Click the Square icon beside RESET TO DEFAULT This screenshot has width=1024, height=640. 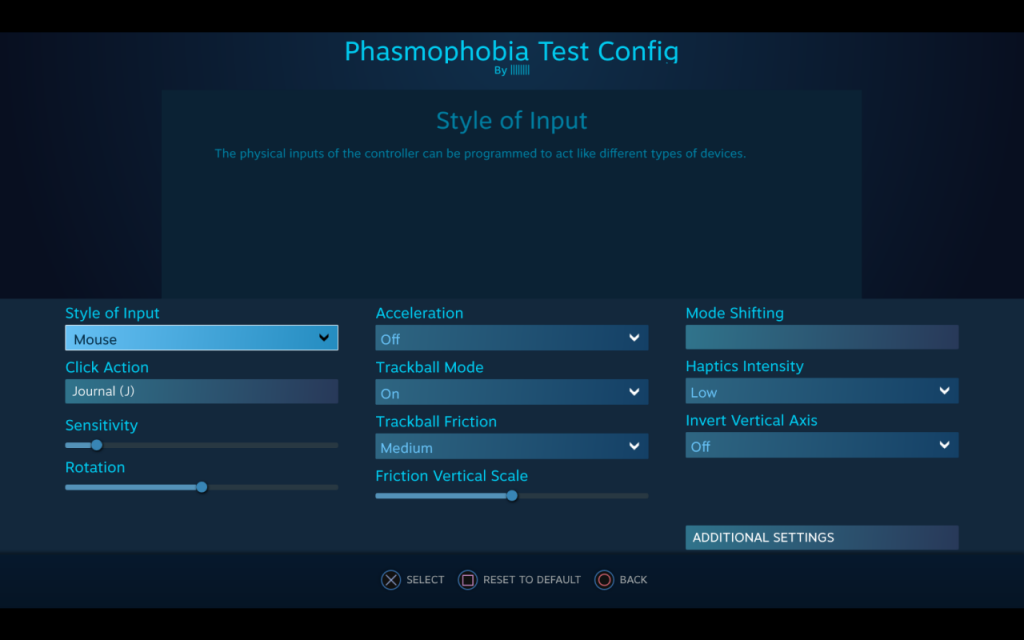pos(467,580)
